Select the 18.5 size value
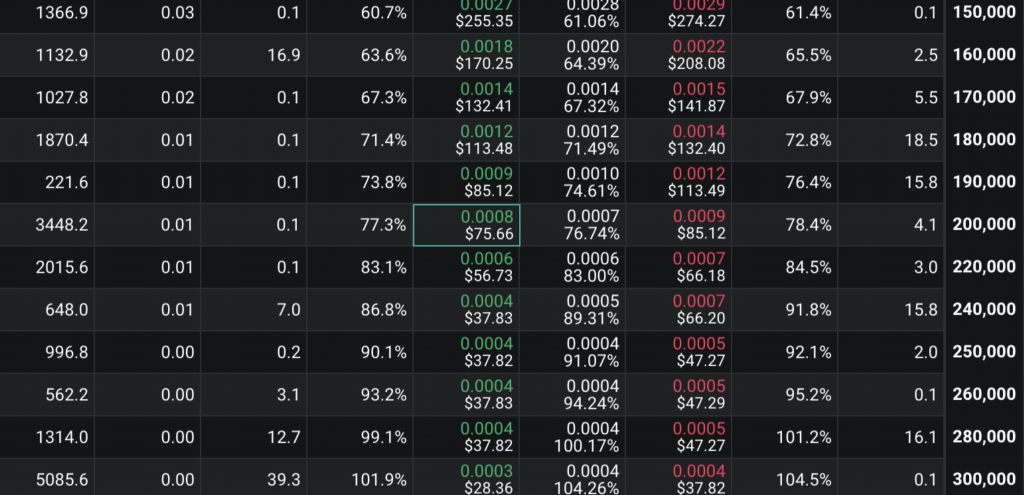This screenshot has height=495, width=1024. [x=920, y=140]
